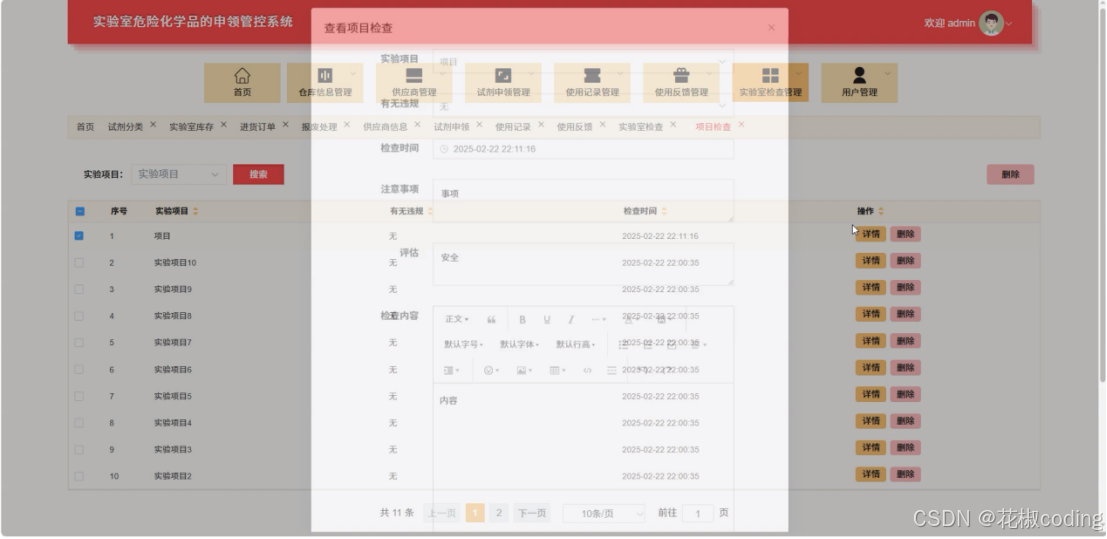
Task: Click the 下一页 pagination button
Action: [532, 513]
